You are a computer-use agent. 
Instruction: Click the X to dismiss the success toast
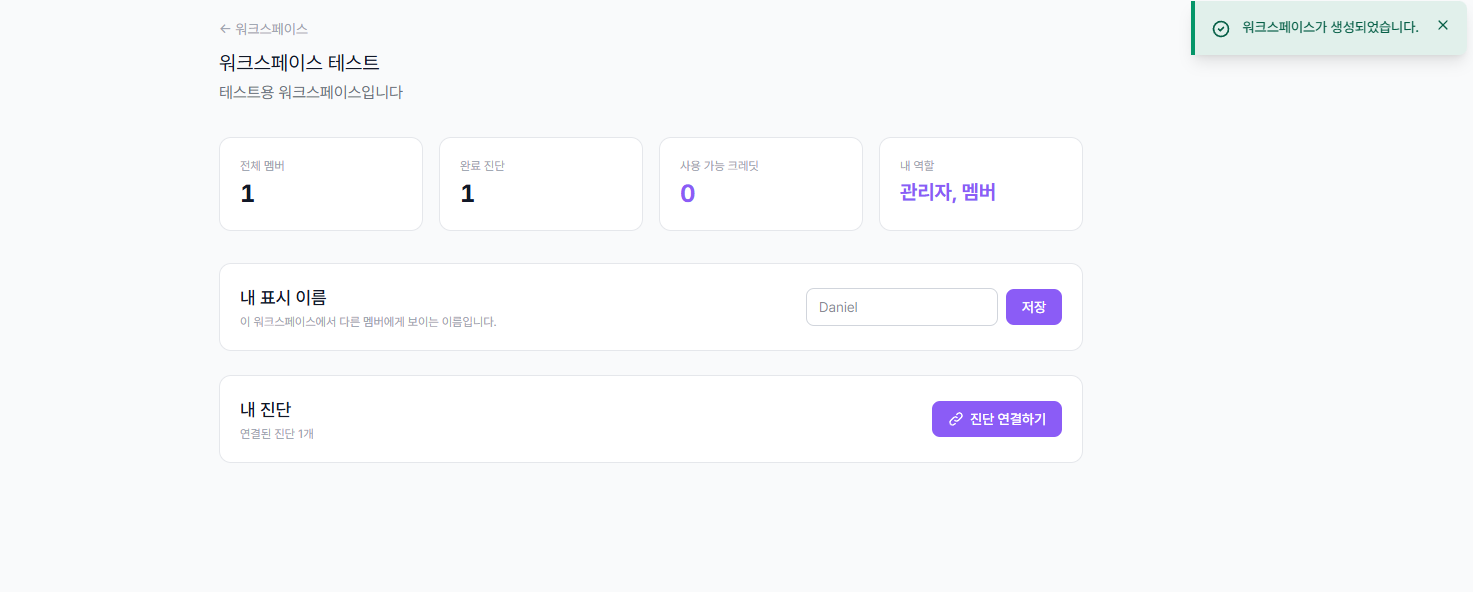pos(1442,25)
